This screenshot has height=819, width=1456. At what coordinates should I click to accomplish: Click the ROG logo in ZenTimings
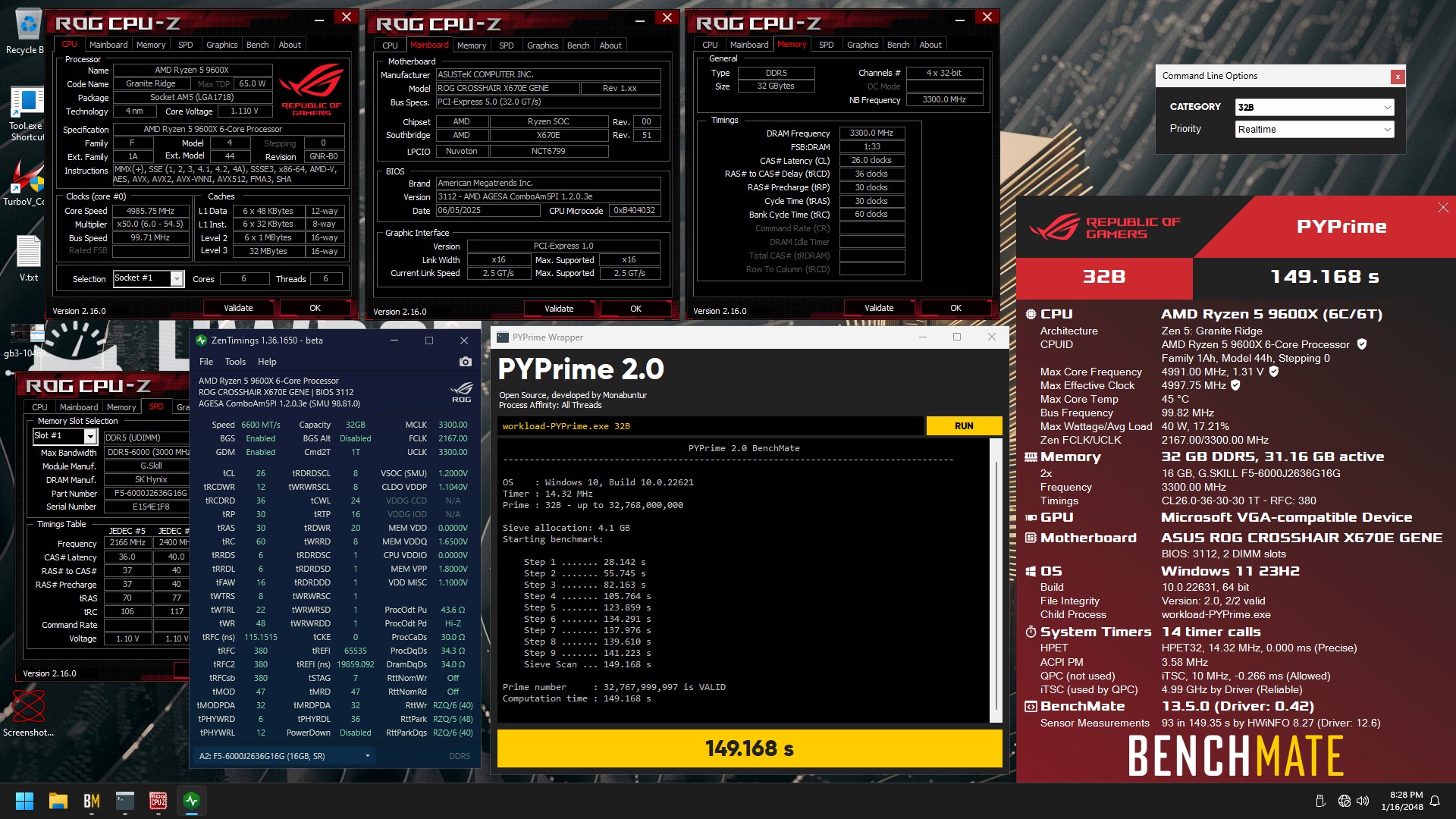461,392
